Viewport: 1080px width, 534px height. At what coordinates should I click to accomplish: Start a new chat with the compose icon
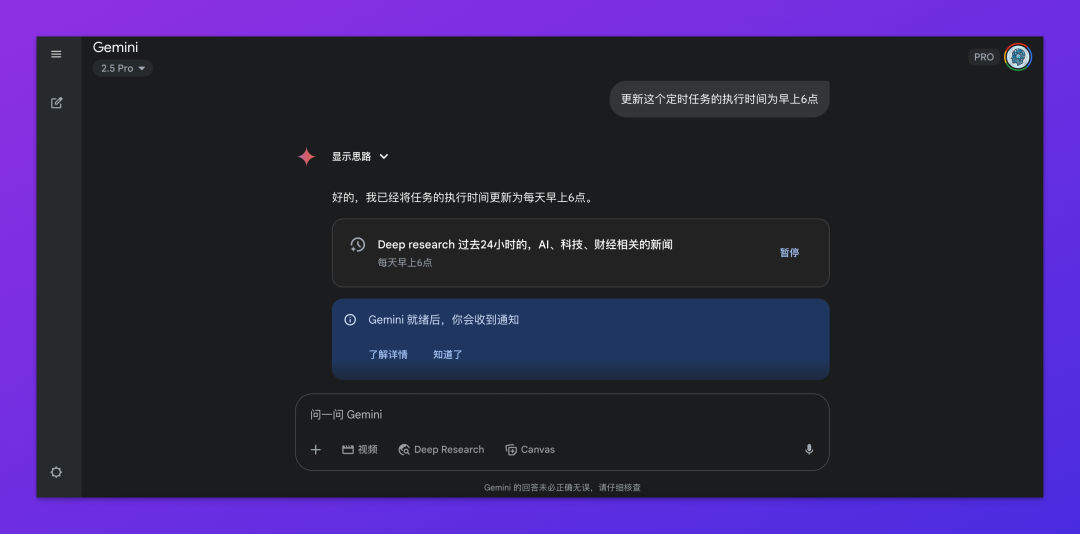56,103
